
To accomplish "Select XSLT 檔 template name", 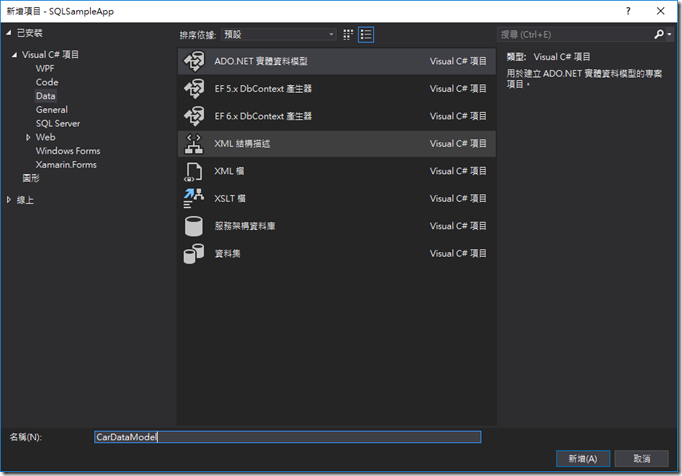I will click(x=230, y=199).
